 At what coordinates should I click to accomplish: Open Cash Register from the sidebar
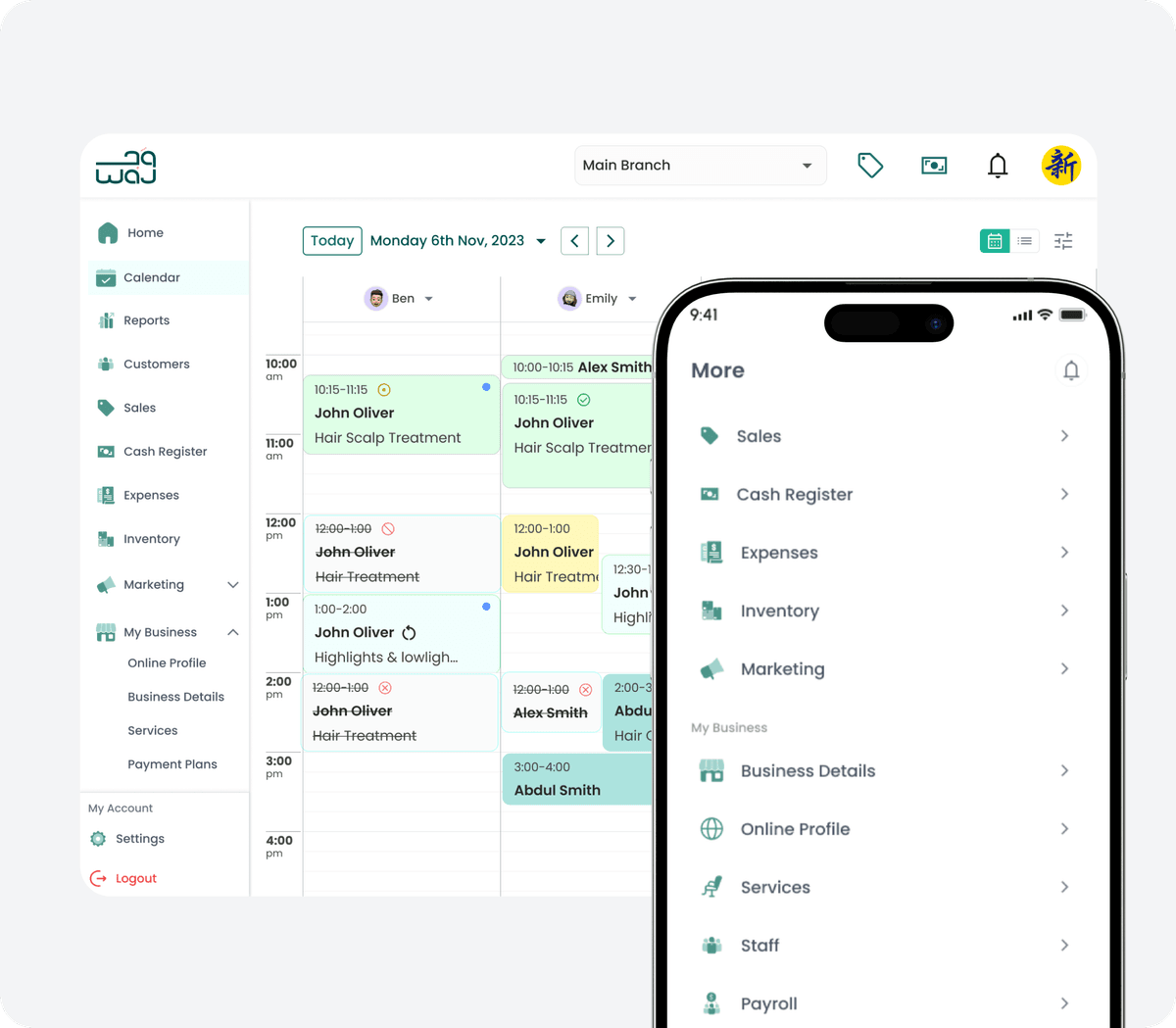click(167, 451)
